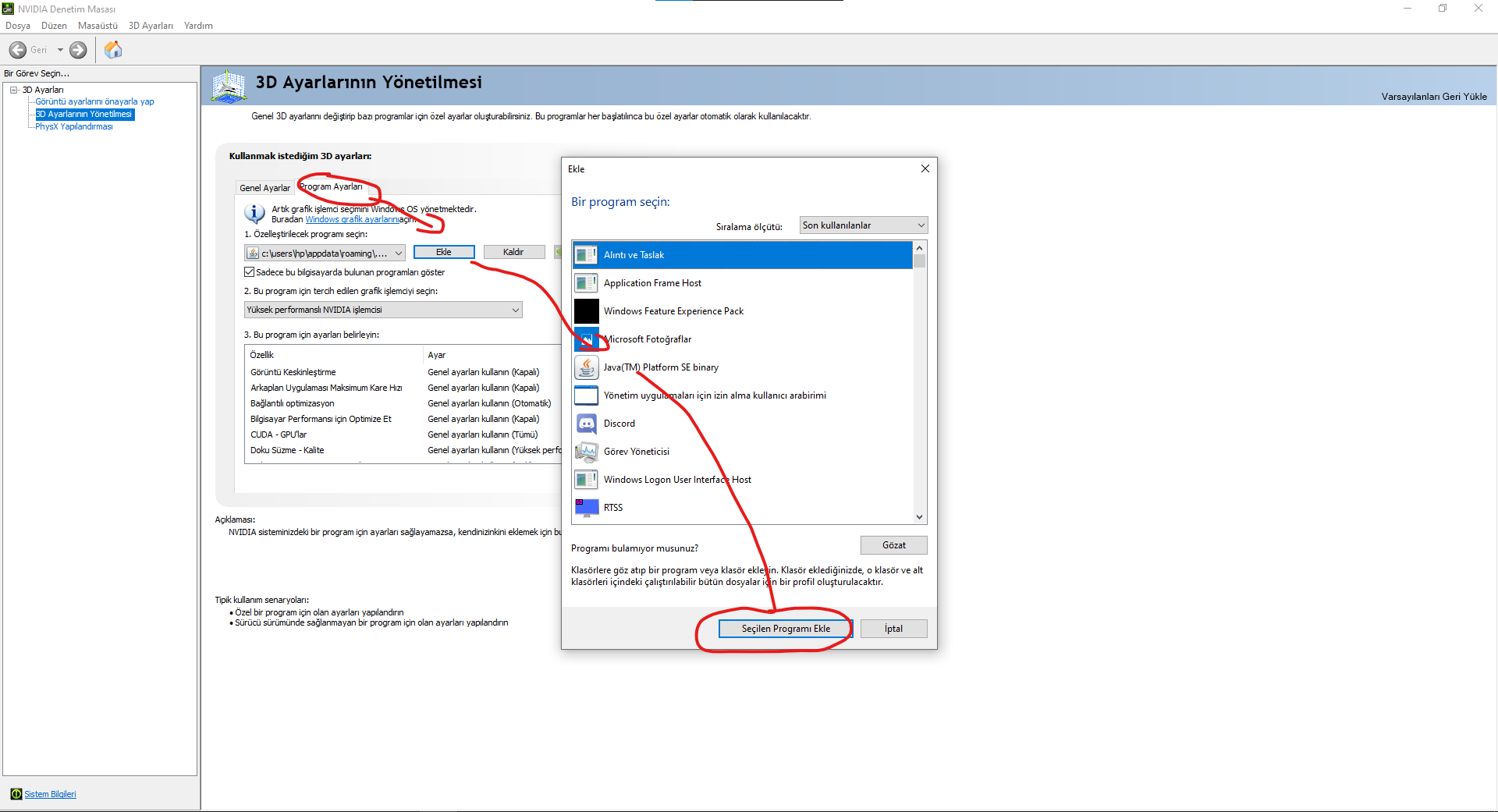This screenshot has height=812, width=1498.
Task: Toggle 'Sadece bu bilgisayarda bulunan programları göster' checkbox
Action: (x=250, y=272)
